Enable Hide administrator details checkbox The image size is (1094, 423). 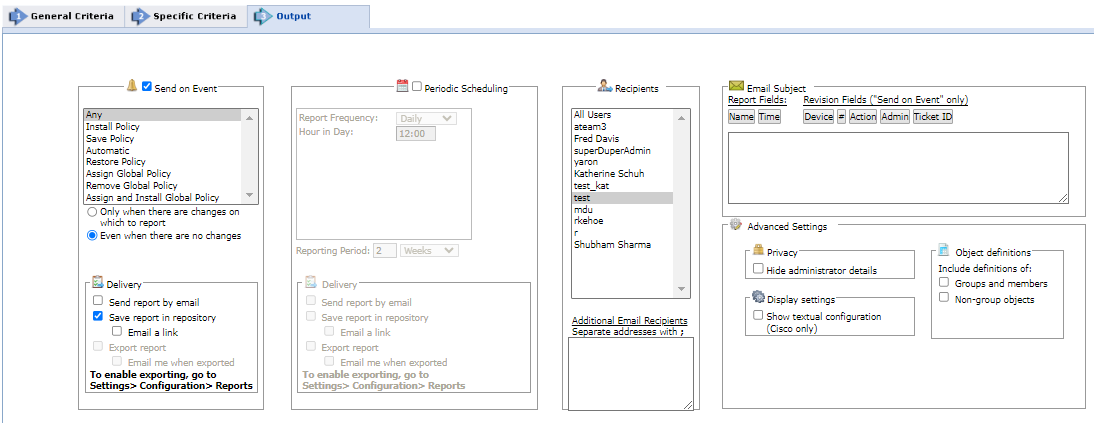[x=758, y=269]
